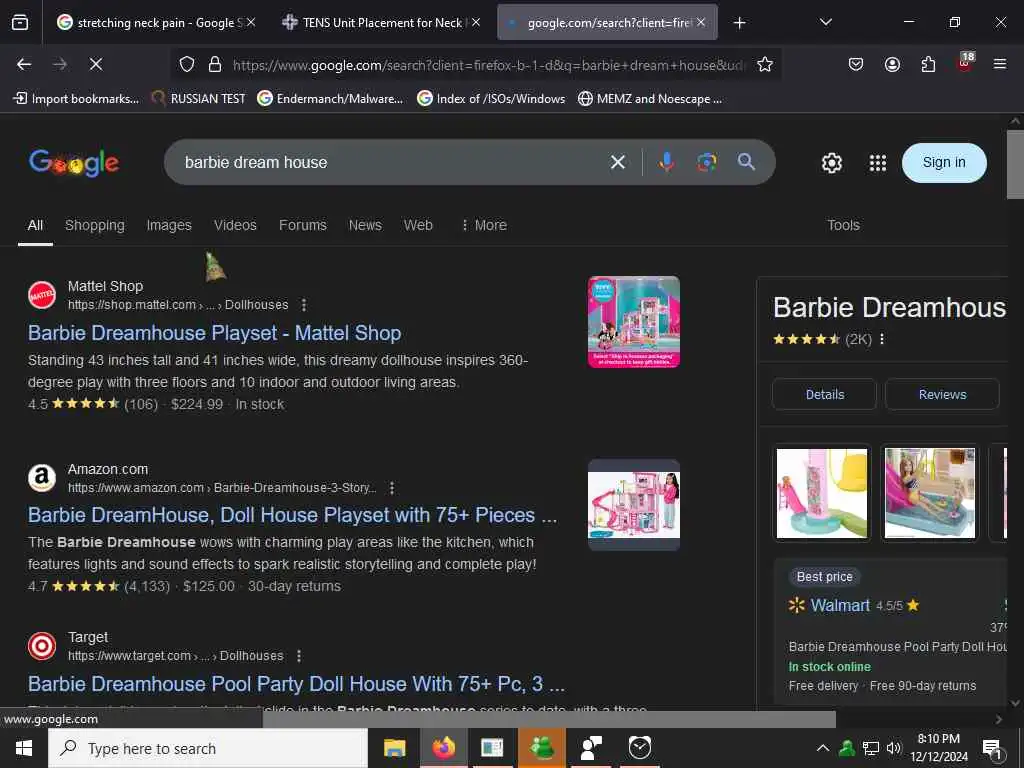1024x768 pixels.
Task: Switch to Images results tab
Action: [169, 225]
